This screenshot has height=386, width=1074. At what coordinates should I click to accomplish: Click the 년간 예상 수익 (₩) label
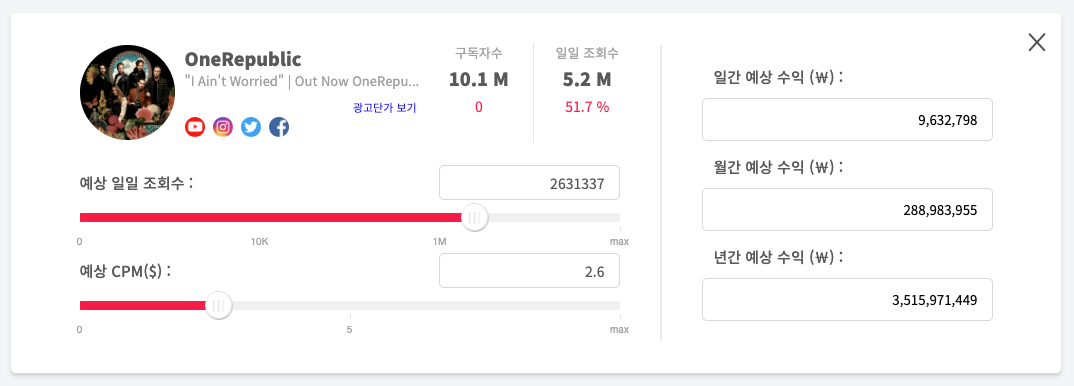(x=779, y=257)
